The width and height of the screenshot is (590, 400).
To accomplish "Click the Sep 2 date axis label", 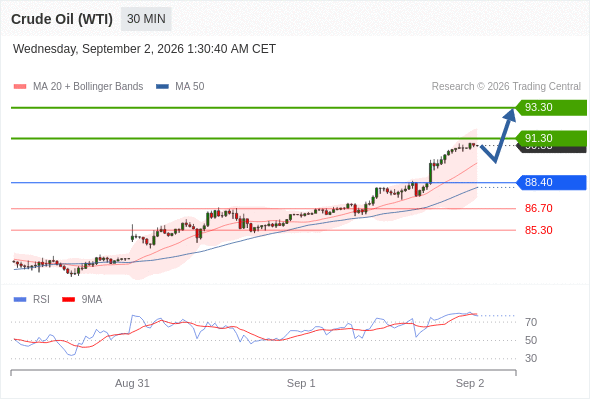I will (x=470, y=383).
